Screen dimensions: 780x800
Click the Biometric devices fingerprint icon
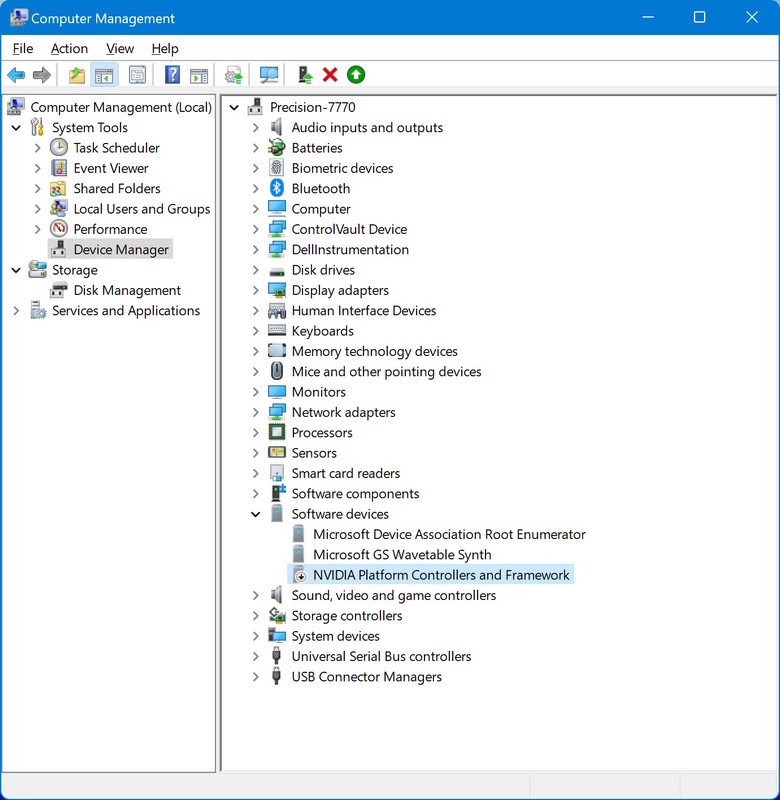pyautogui.click(x=277, y=168)
